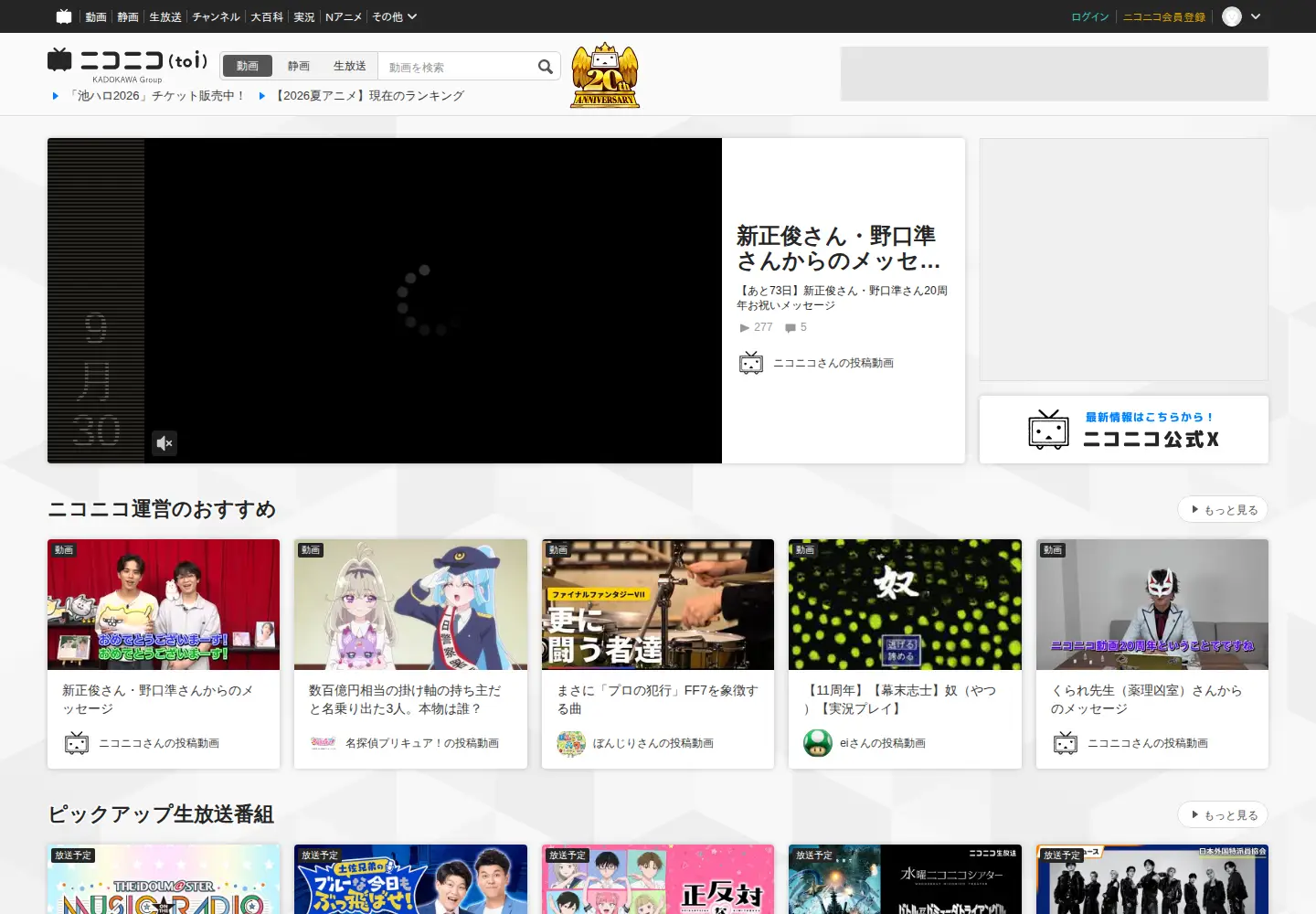Select the 生放送 search tab
1316x914 pixels.
click(x=349, y=66)
